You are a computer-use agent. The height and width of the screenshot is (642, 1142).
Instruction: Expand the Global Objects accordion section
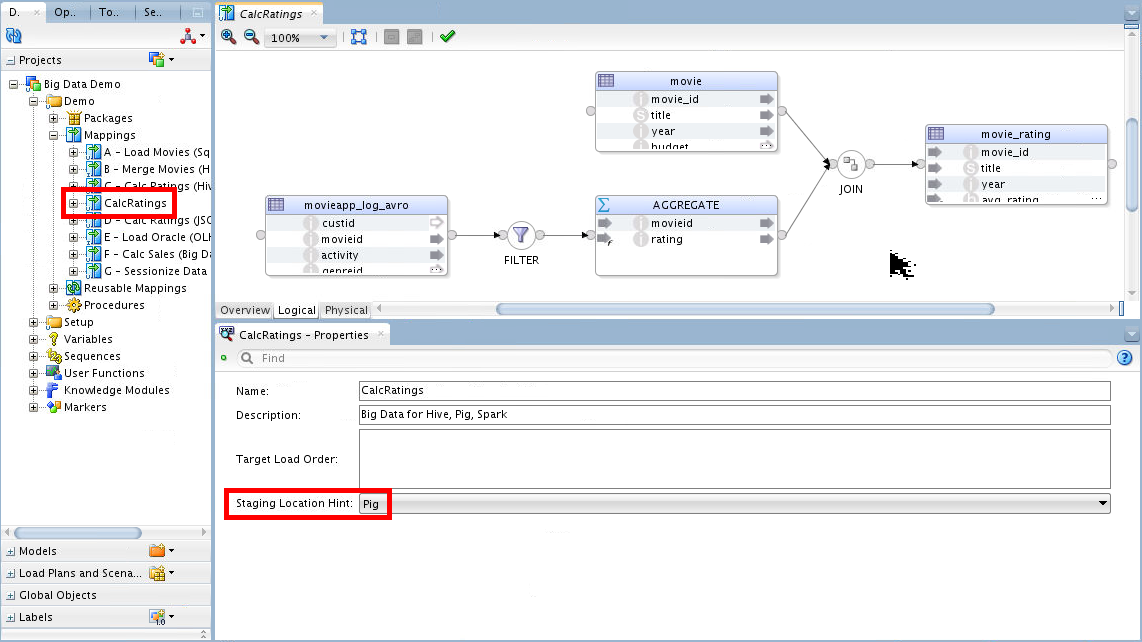[x=11, y=595]
